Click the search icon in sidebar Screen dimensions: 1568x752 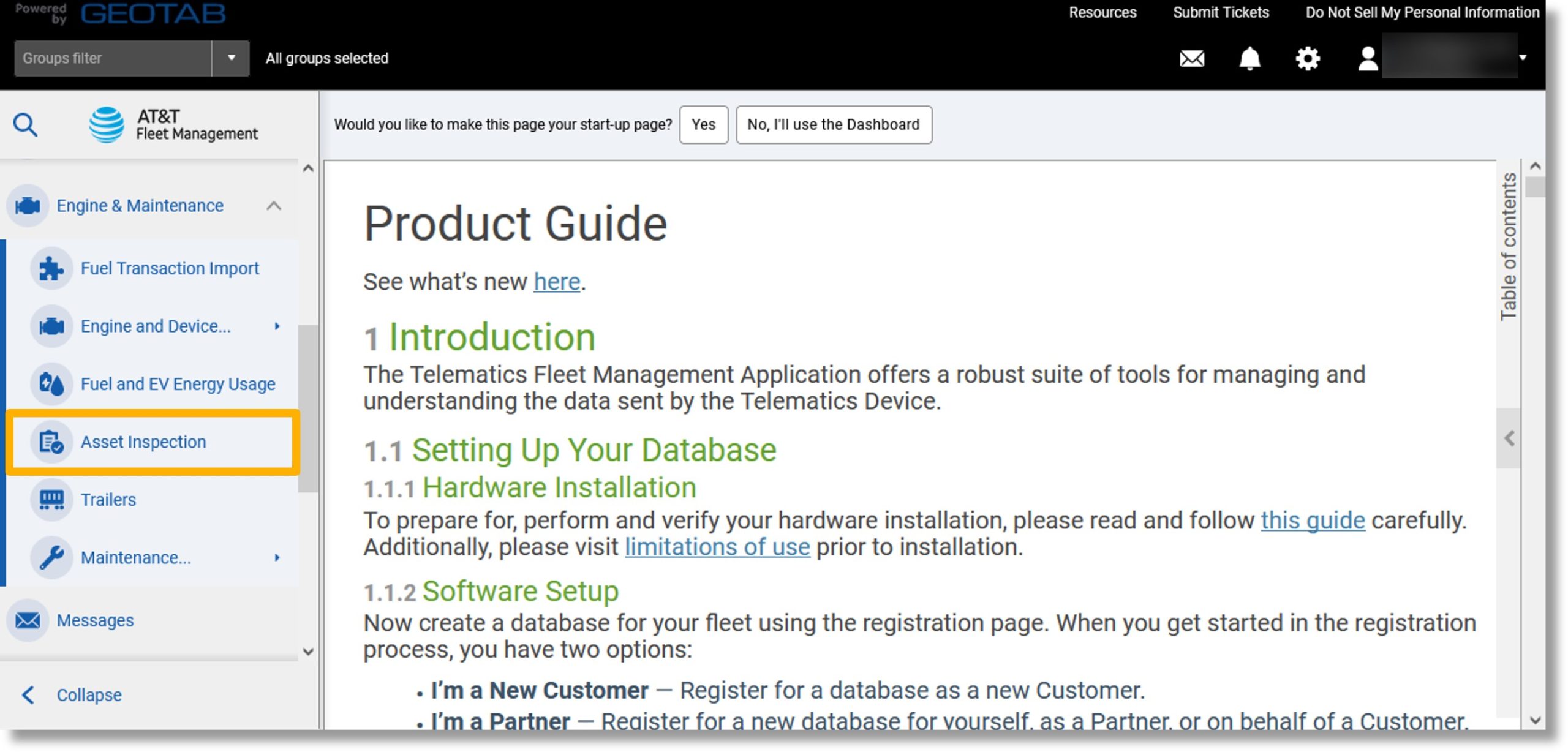pos(26,124)
